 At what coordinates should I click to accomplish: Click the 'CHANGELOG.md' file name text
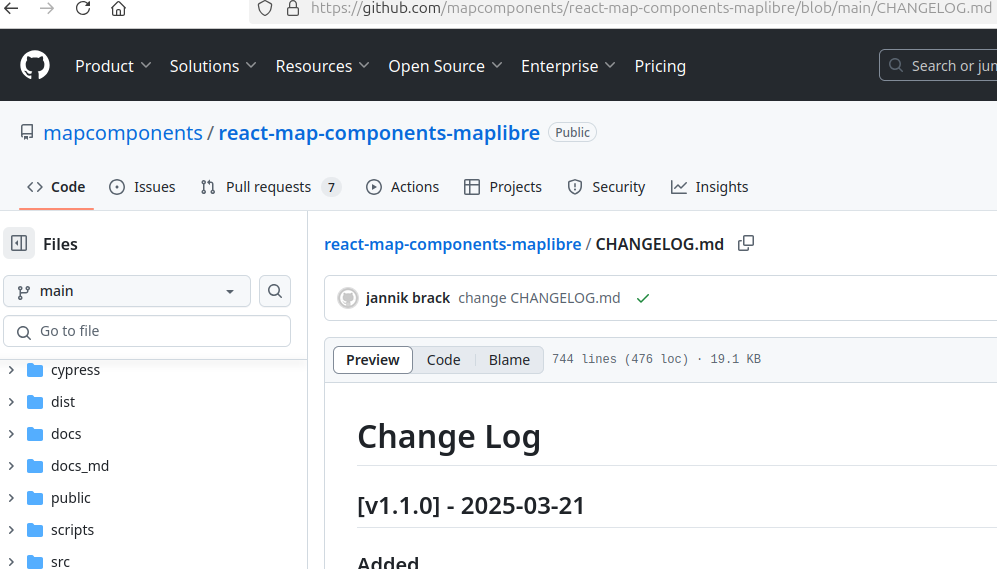(x=659, y=244)
